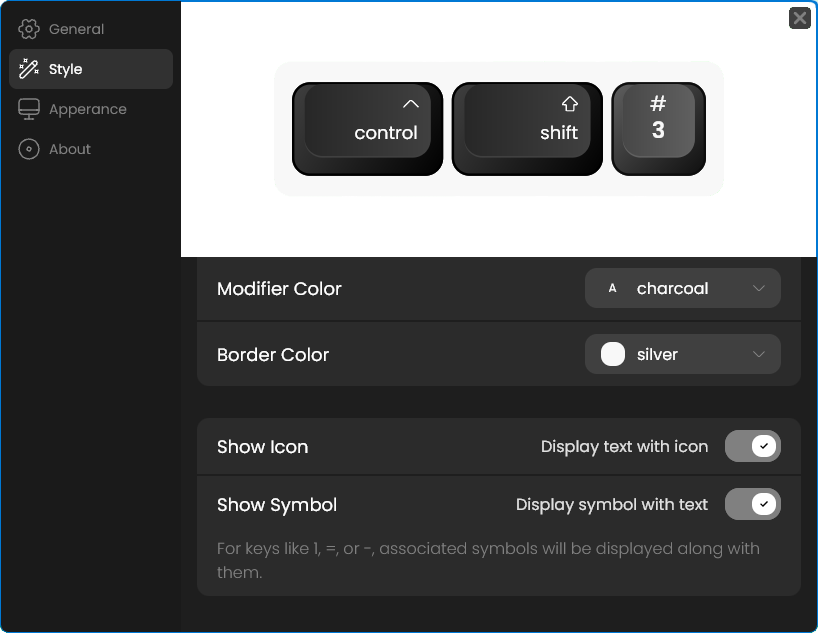The width and height of the screenshot is (818, 633).
Task: Open the Border Color silver dropdown
Action: (682, 354)
